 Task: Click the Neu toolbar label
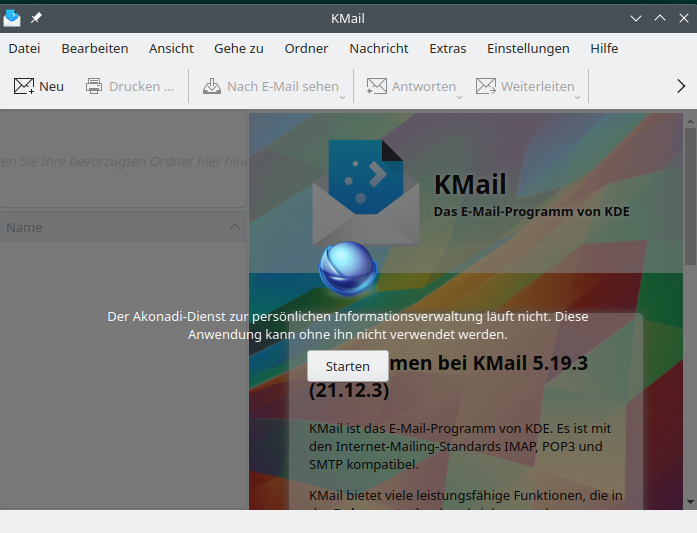[x=52, y=86]
